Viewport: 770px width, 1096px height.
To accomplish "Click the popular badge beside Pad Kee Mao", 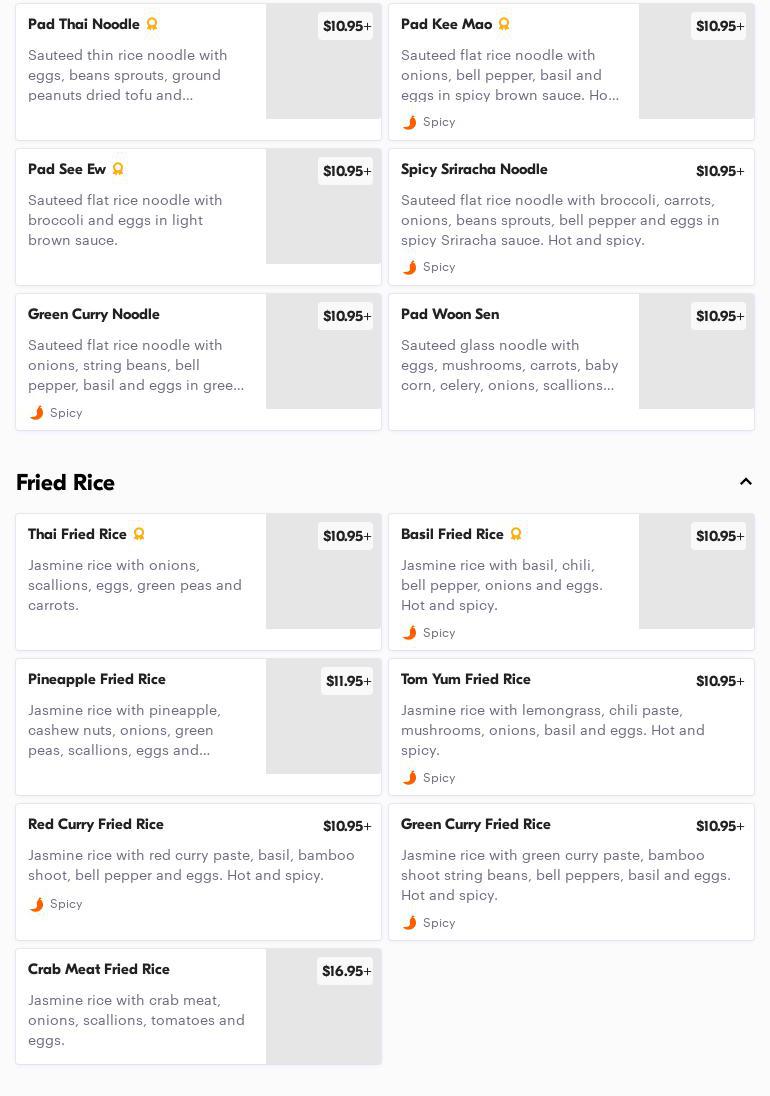I will pyautogui.click(x=504, y=24).
